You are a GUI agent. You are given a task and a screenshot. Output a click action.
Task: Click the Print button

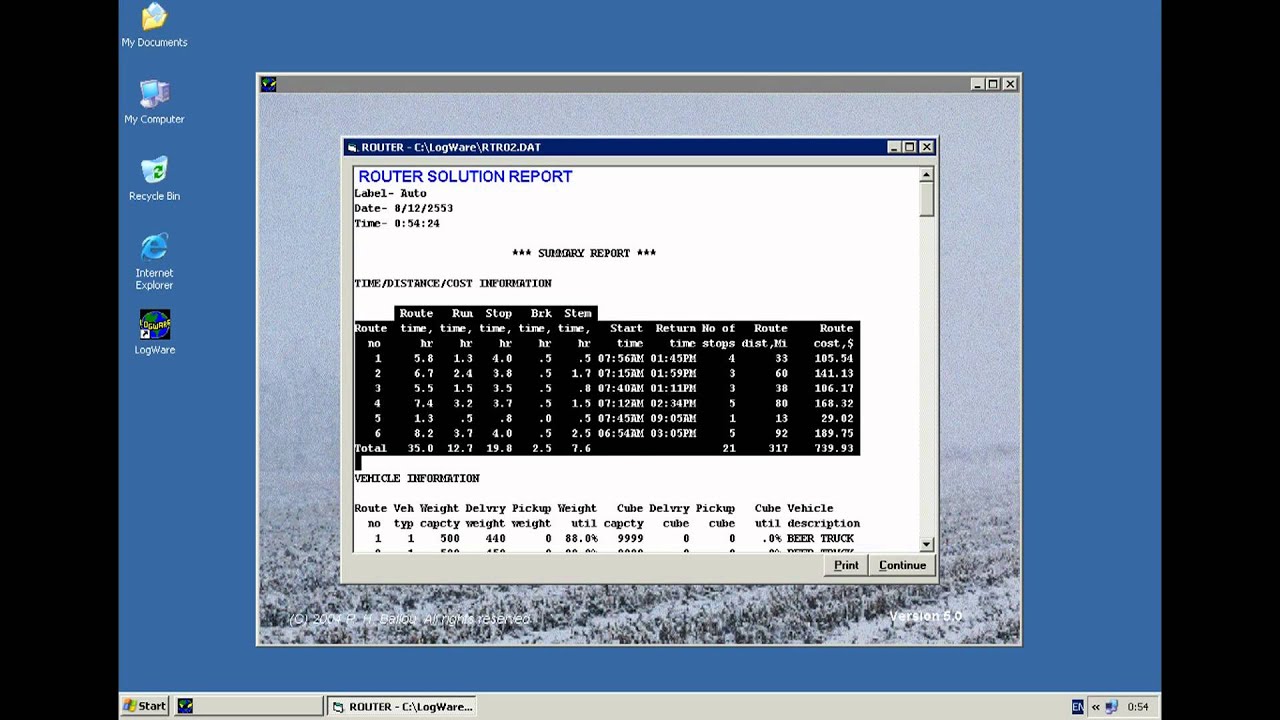point(846,565)
